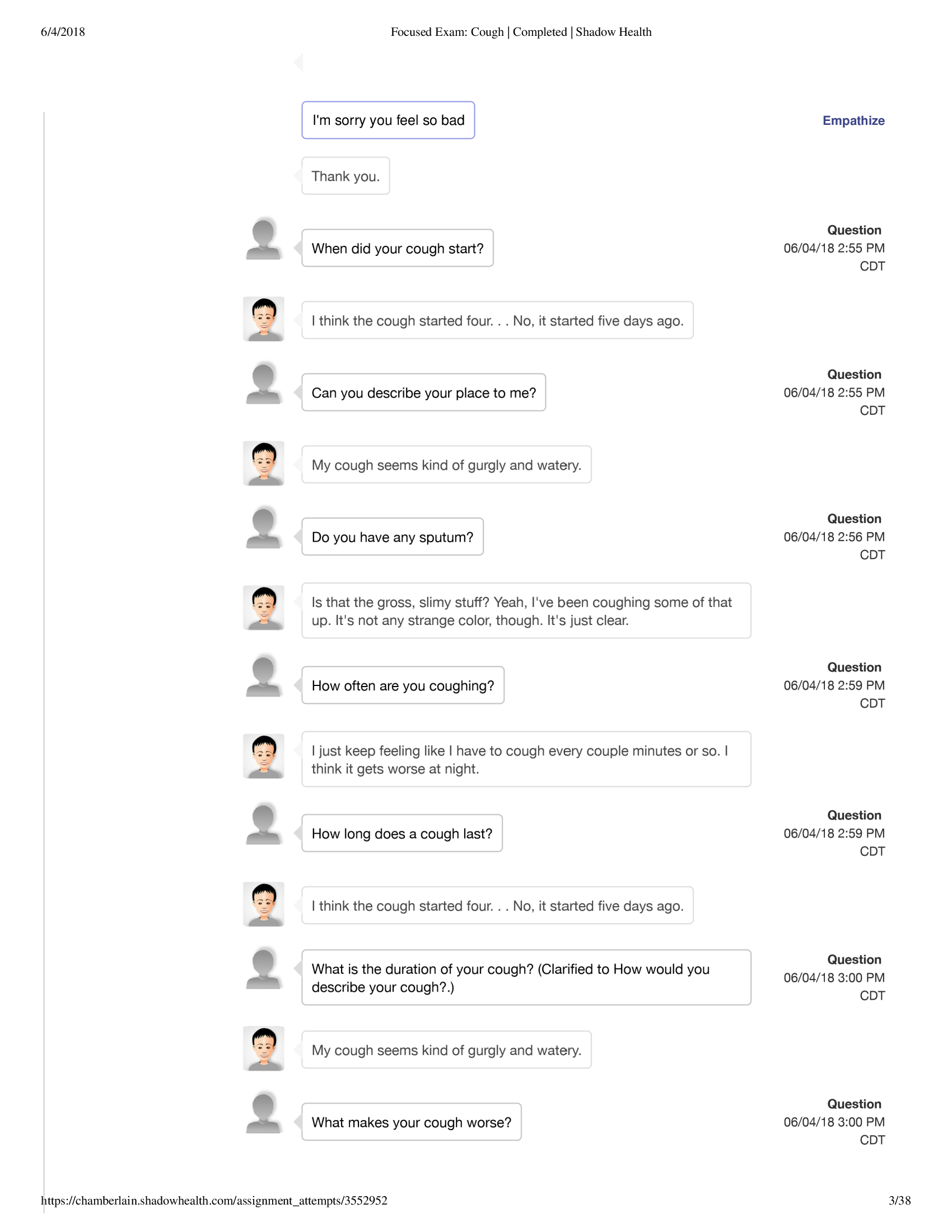Click the gray user avatar beside "Do you have any sputum?"
952x1232 pixels.
pos(263,529)
